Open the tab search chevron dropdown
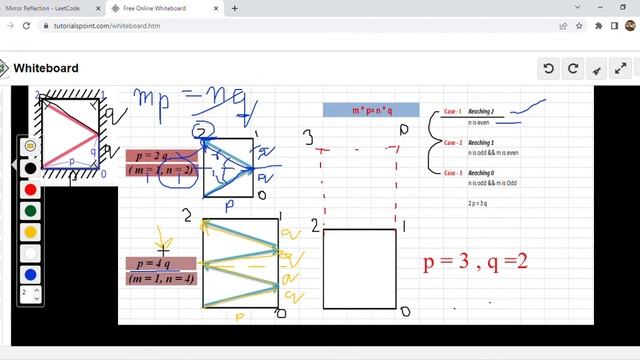The height and width of the screenshot is (360, 640). coord(578,7)
